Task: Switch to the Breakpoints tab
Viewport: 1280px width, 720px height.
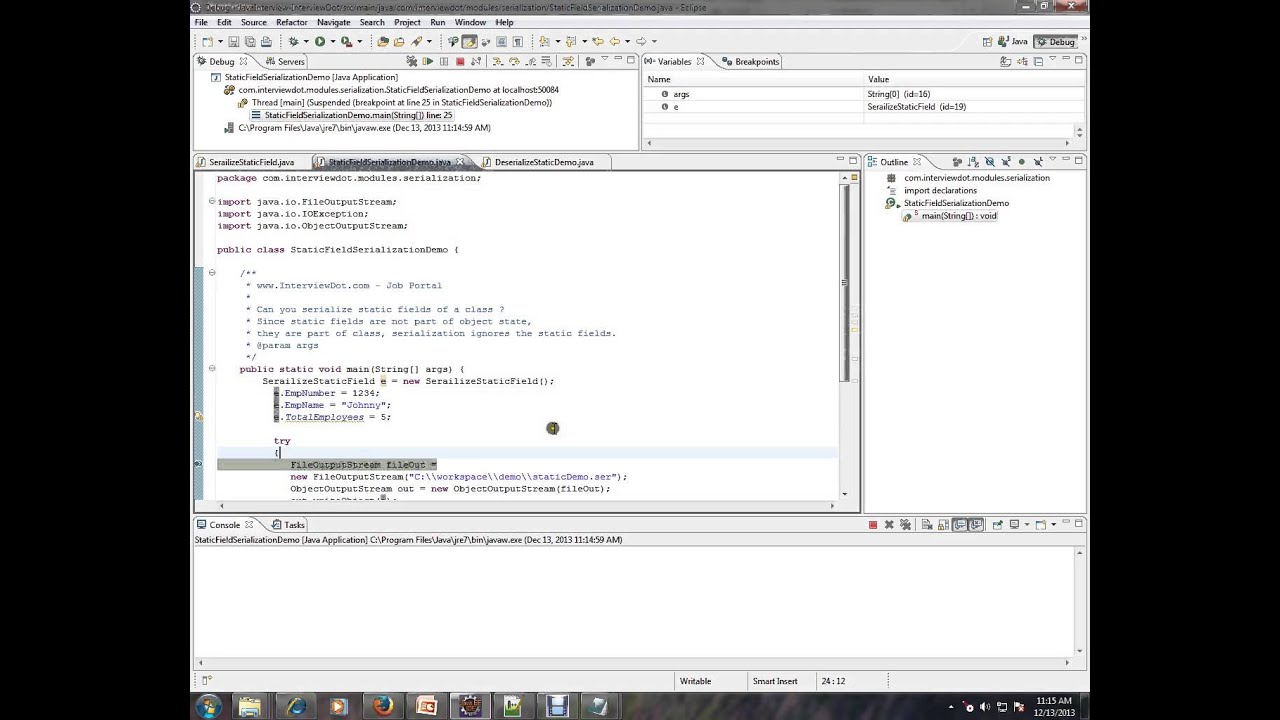Action: 750,61
